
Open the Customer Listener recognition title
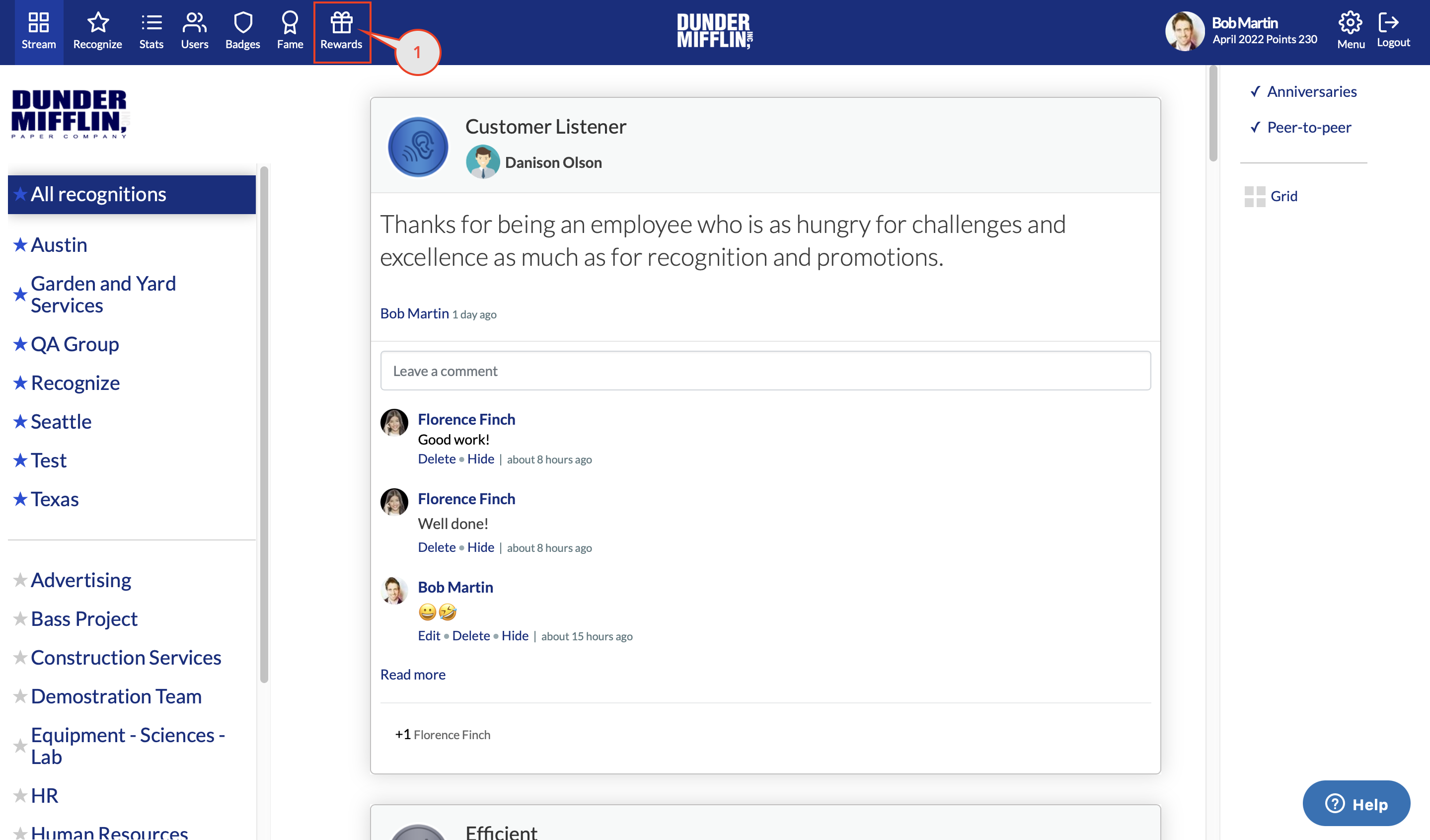pos(546,126)
